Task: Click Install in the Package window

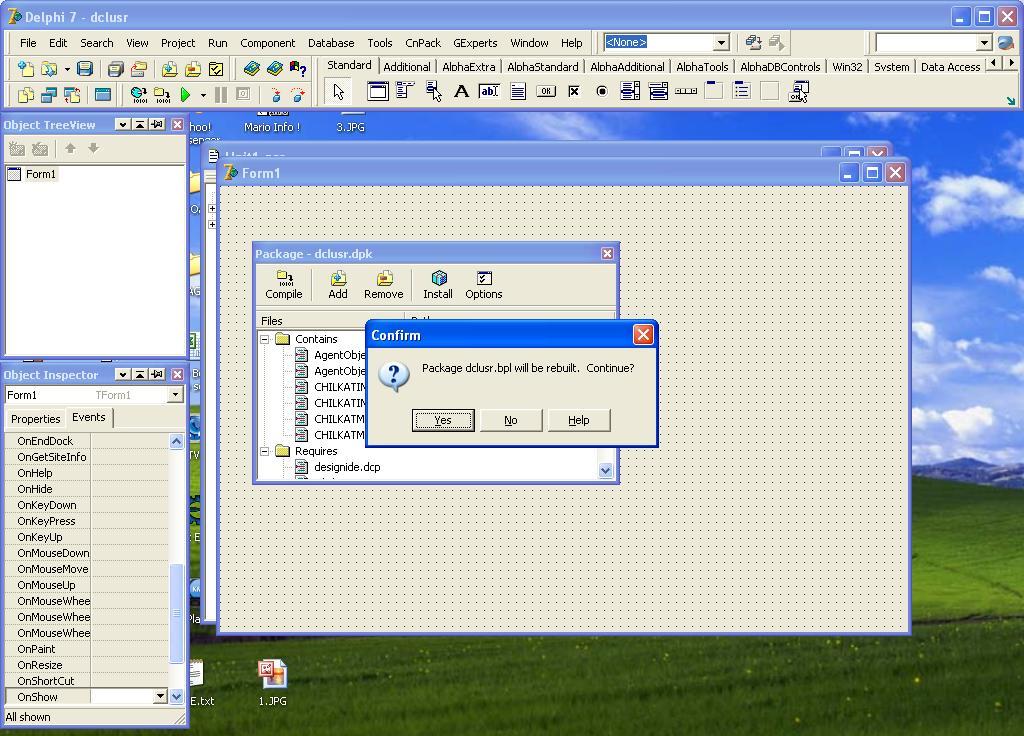Action: coord(438,285)
